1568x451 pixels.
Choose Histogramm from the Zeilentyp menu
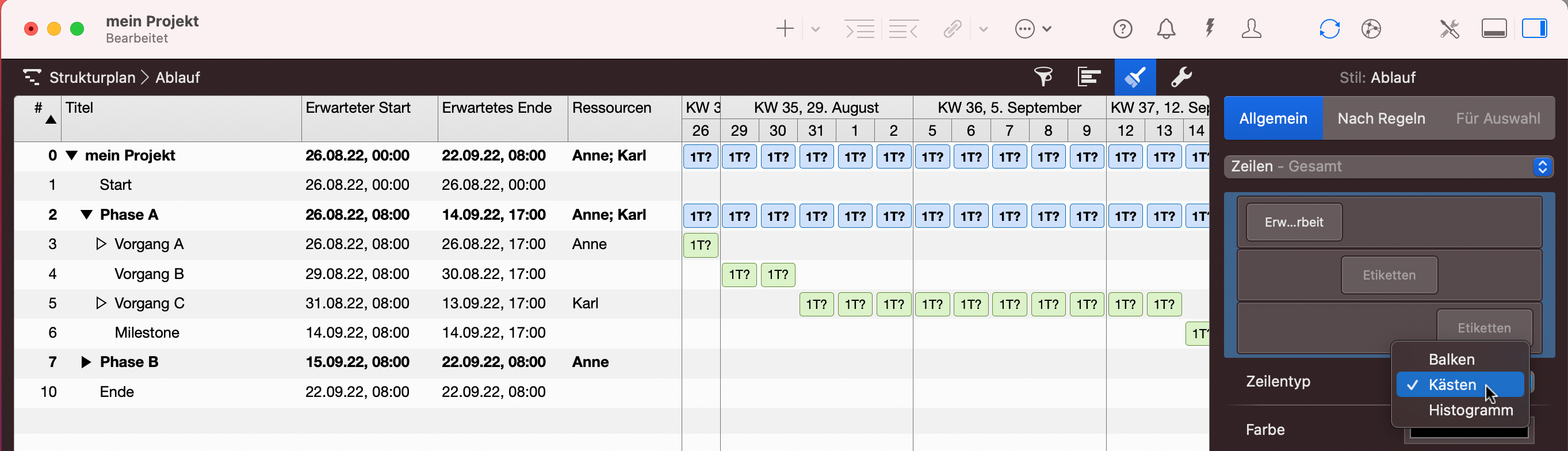click(1470, 410)
